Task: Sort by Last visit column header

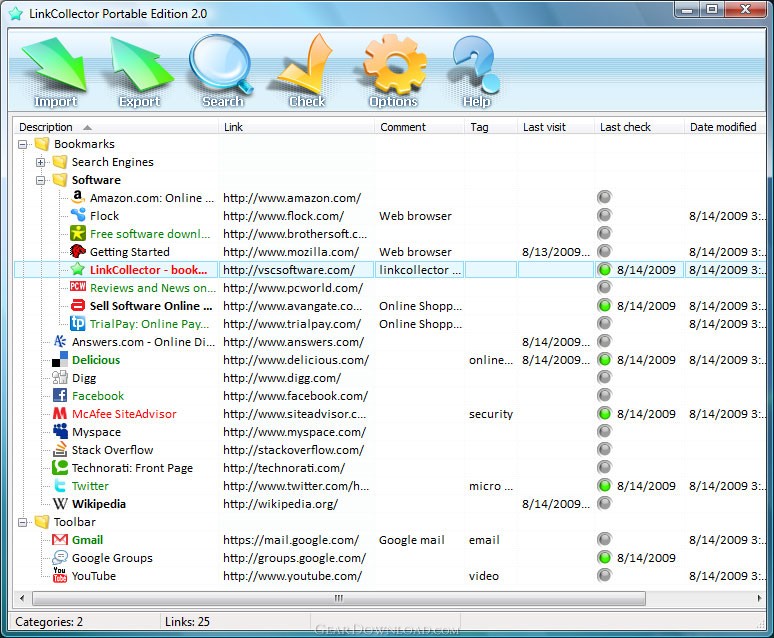Action: coord(555,127)
